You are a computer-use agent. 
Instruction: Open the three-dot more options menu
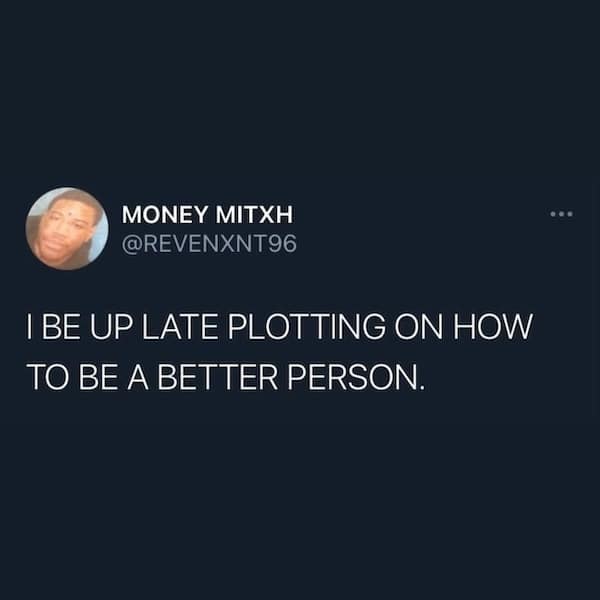point(561,214)
